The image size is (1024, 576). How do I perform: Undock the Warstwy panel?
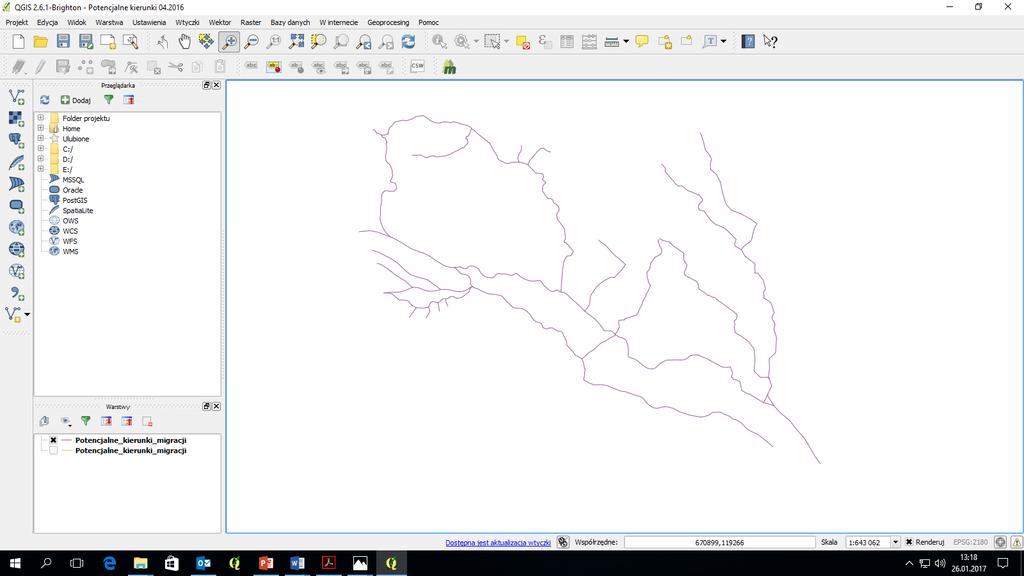(206, 406)
